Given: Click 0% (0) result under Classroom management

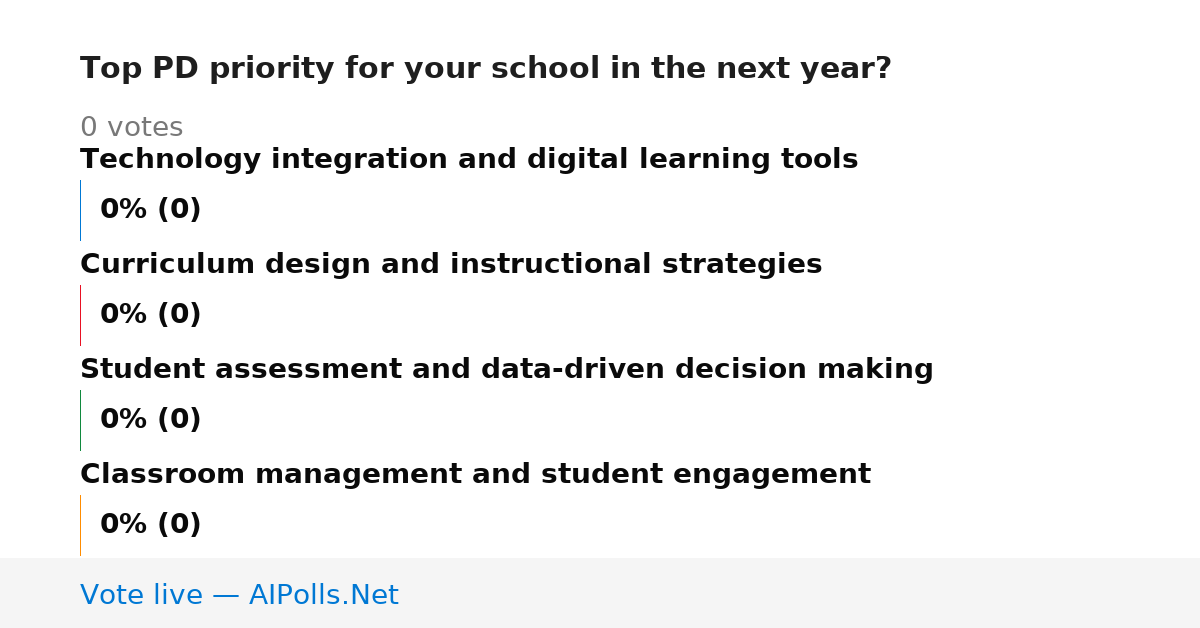Looking at the screenshot, I should (150, 525).
